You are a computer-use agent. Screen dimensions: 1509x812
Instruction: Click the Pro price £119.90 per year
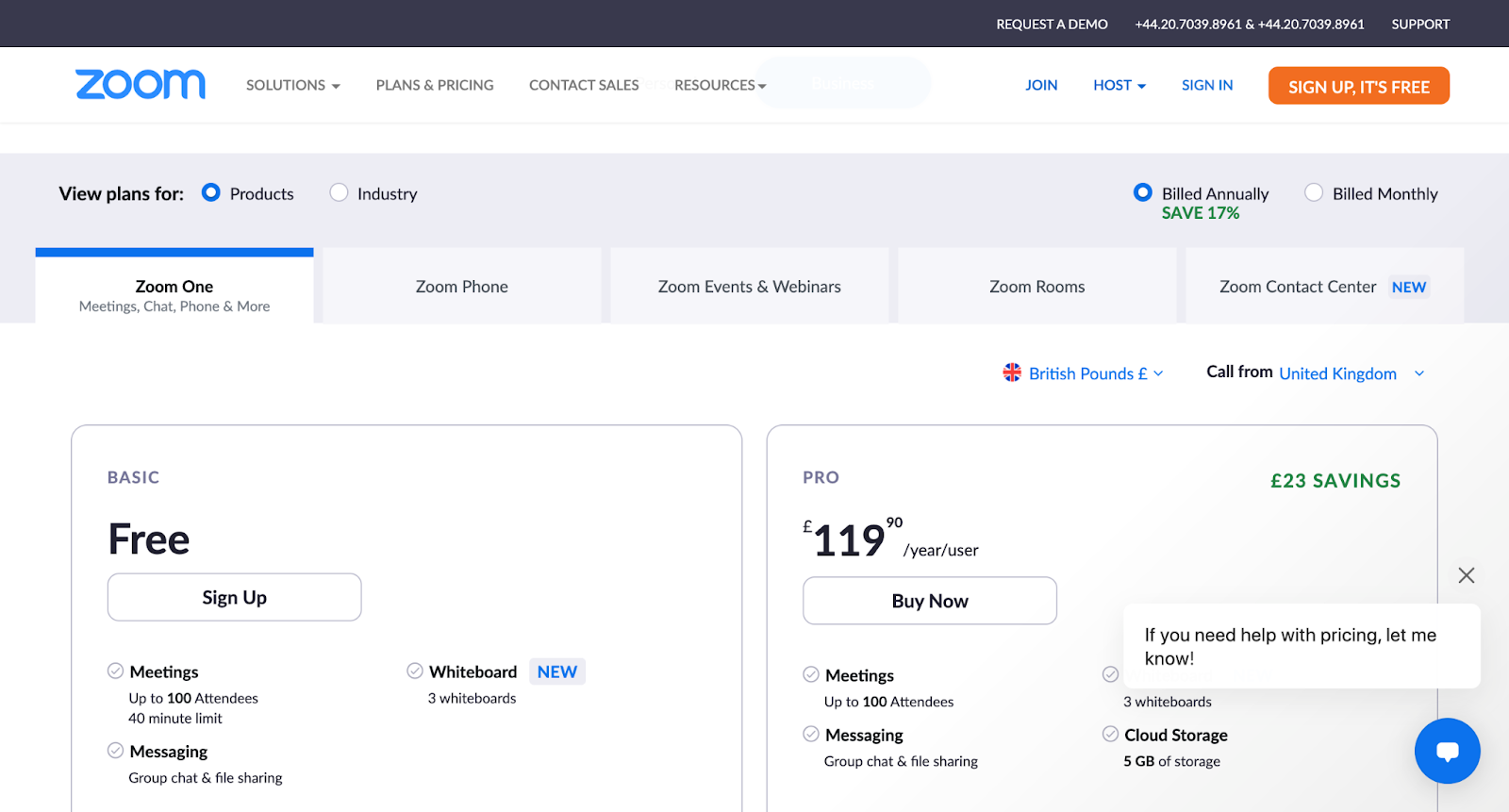click(x=890, y=539)
